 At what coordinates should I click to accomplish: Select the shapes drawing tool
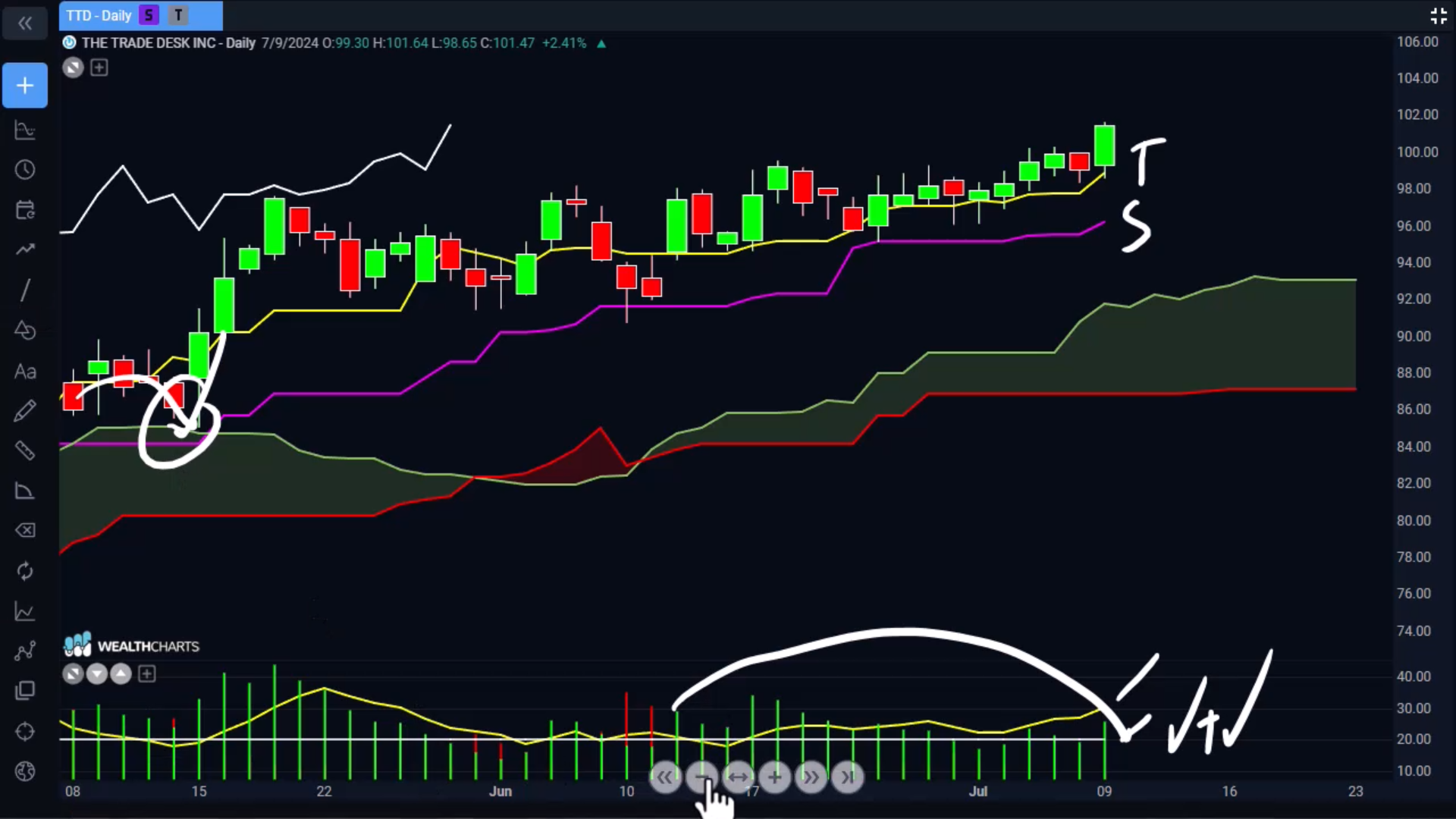click(x=25, y=331)
